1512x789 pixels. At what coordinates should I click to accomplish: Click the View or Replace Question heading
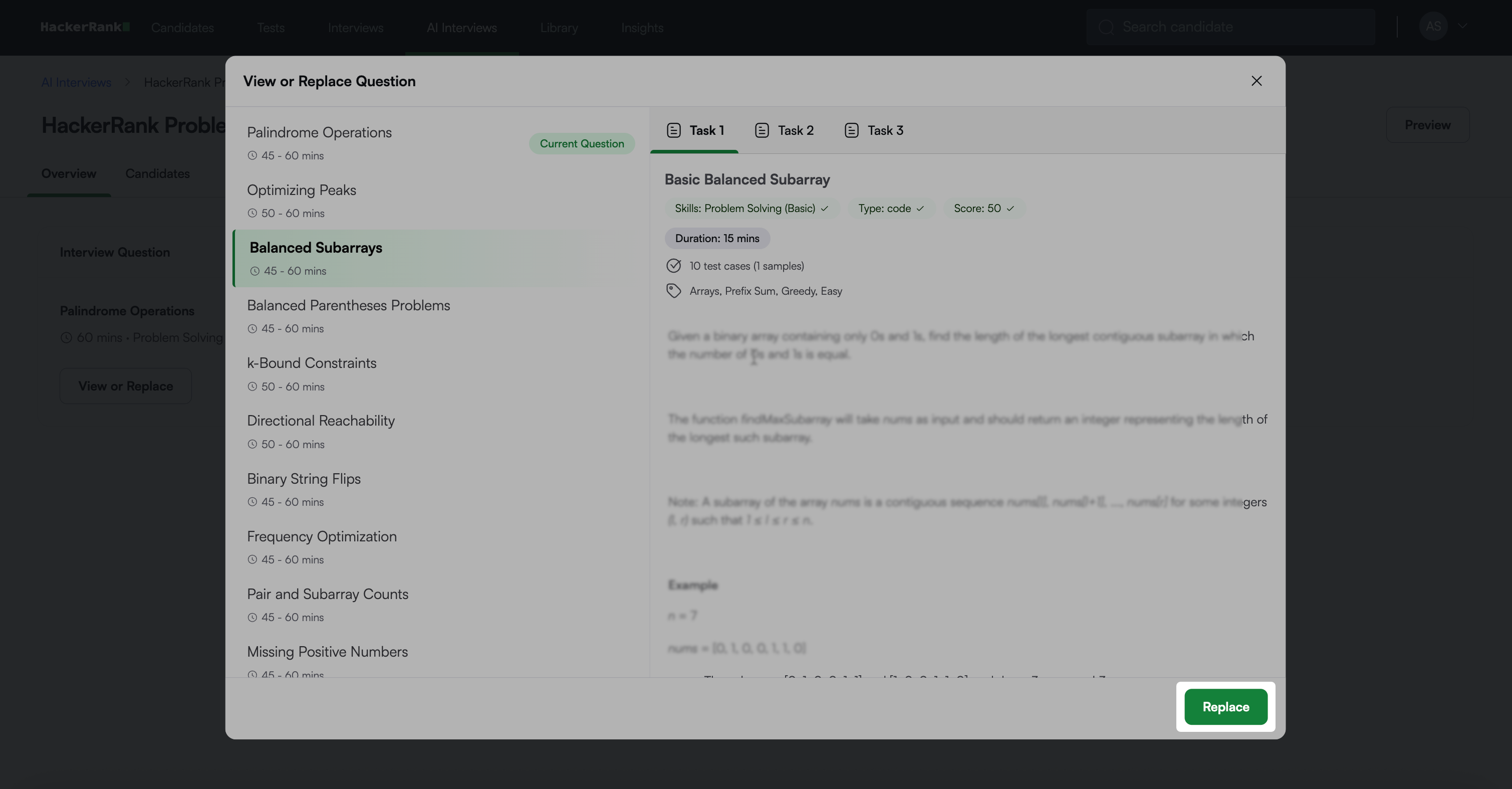pyautogui.click(x=329, y=81)
